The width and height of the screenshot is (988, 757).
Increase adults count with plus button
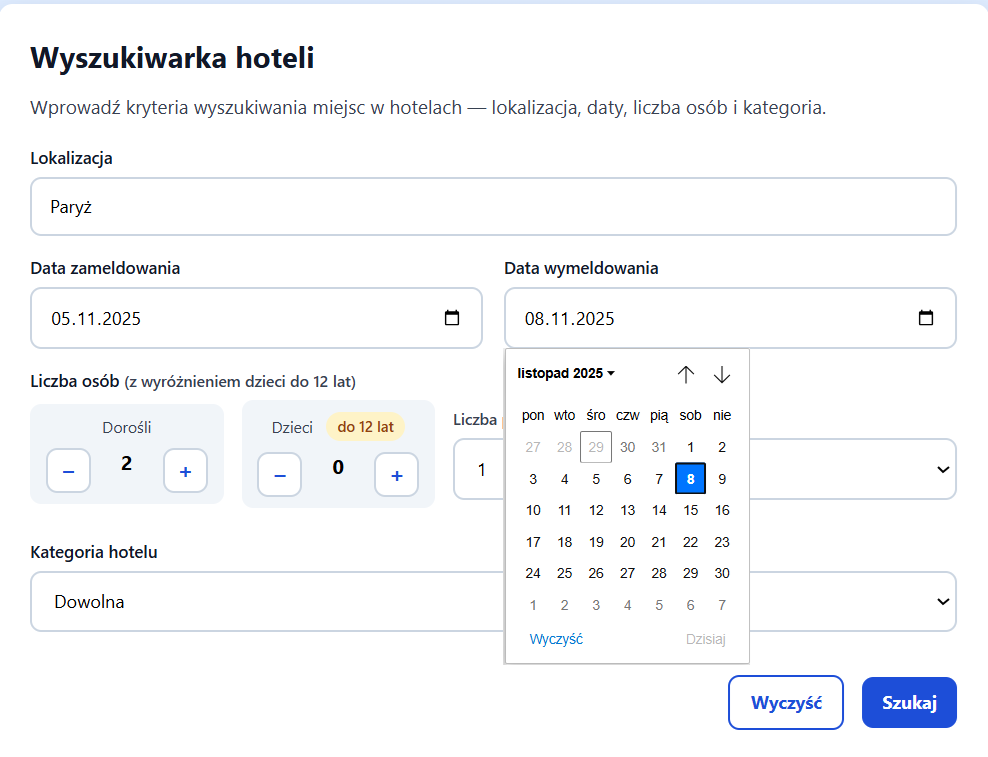click(x=185, y=471)
